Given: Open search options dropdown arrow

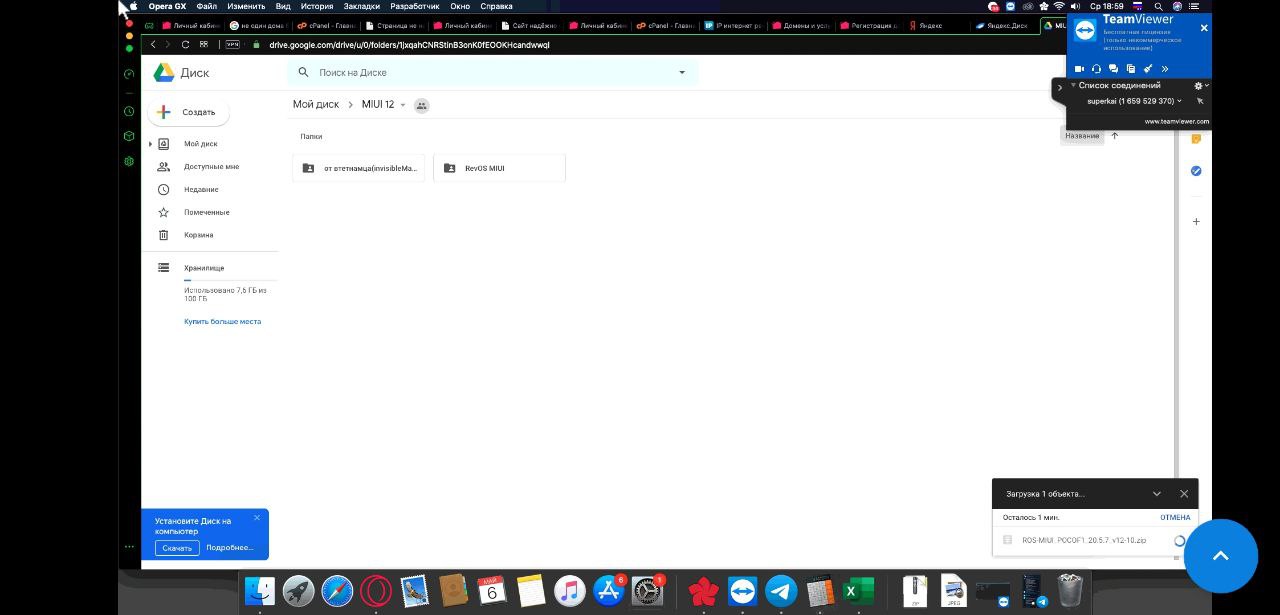Looking at the screenshot, I should click(683, 72).
